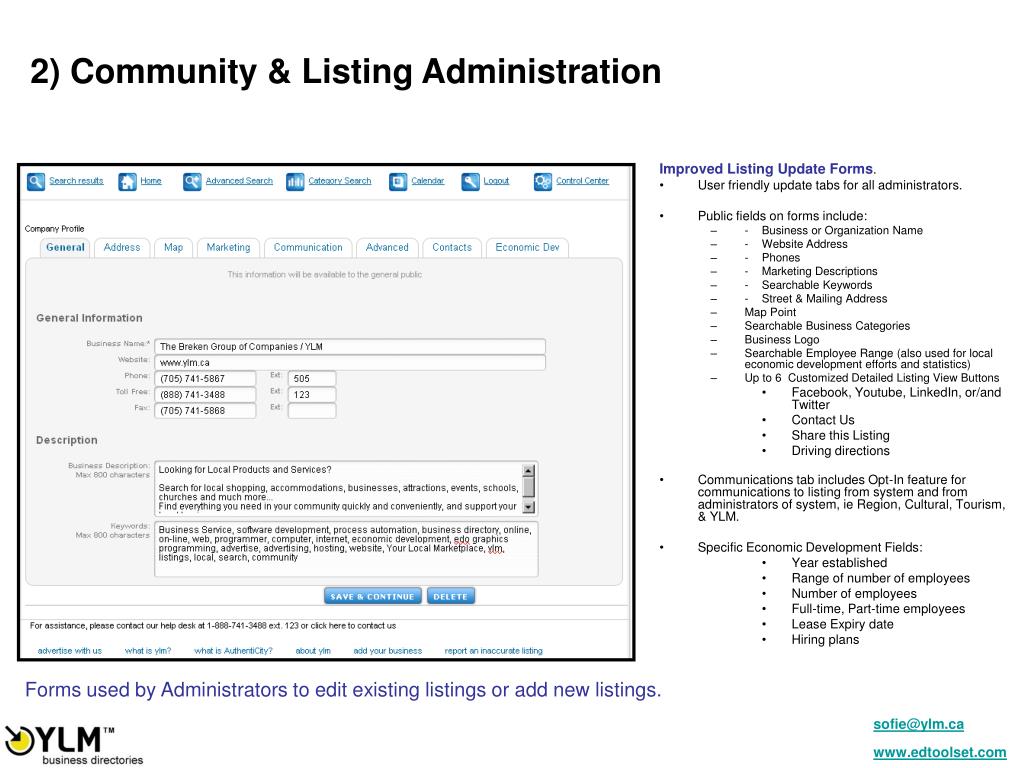This screenshot has width=1024, height=768.
Task: Click the Home house icon
Action: pos(127,181)
